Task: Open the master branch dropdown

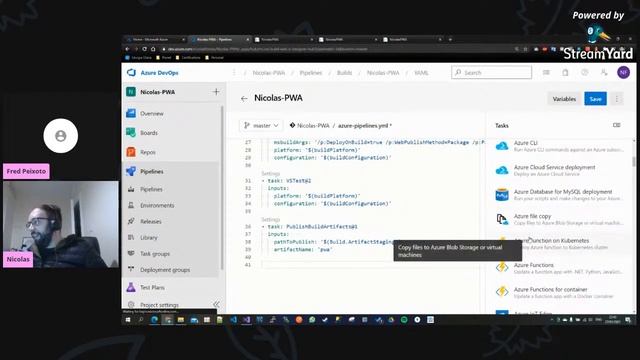Action: (261, 125)
